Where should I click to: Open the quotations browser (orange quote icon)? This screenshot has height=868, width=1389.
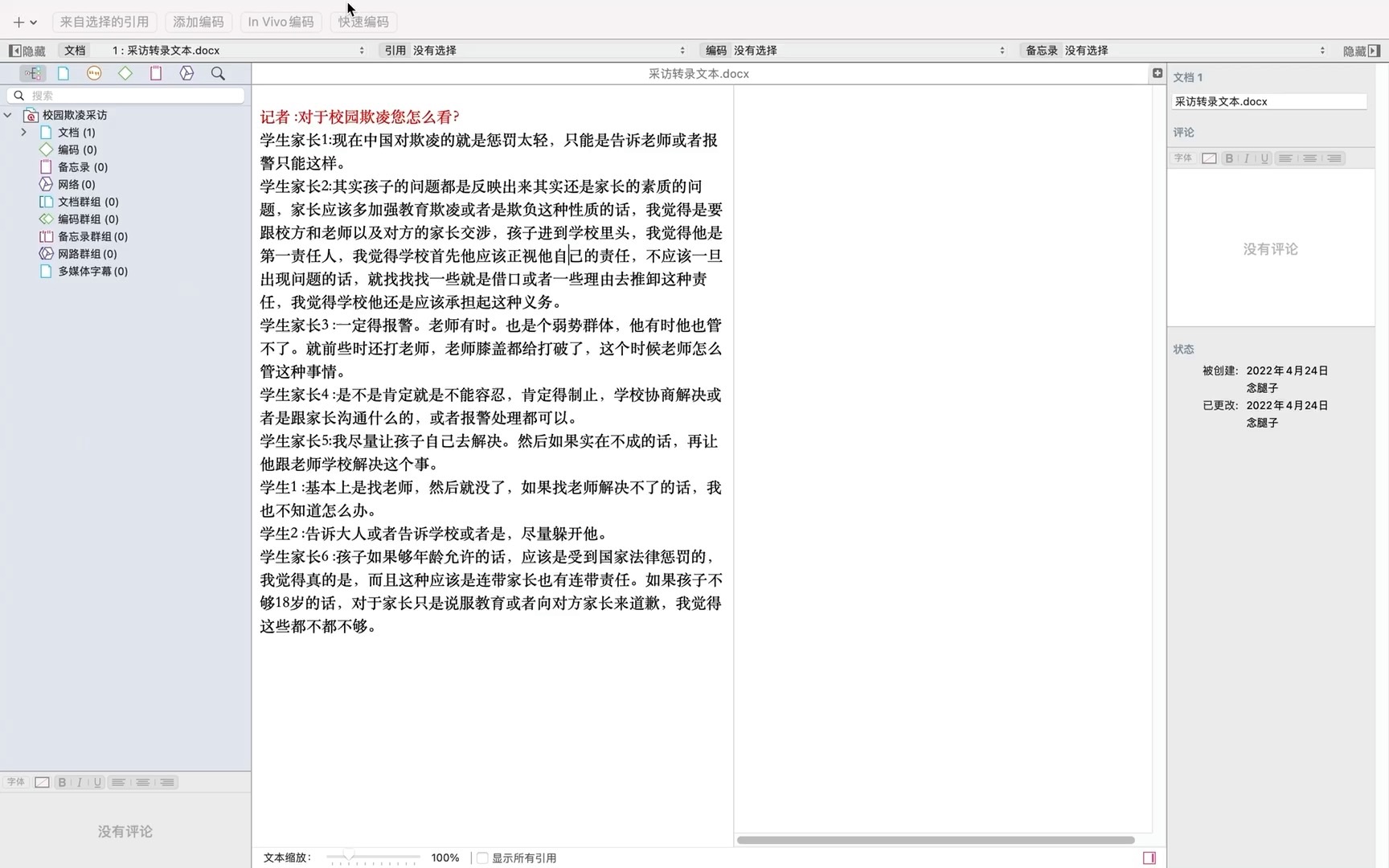[94, 73]
